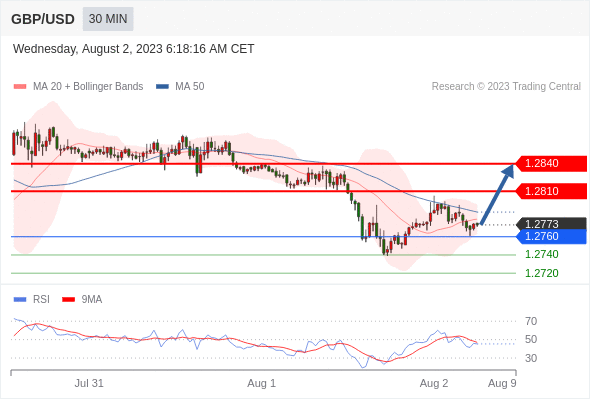Image resolution: width=590 pixels, height=400 pixels.
Task: Click the Aug 1 axis label
Action: (x=262, y=383)
